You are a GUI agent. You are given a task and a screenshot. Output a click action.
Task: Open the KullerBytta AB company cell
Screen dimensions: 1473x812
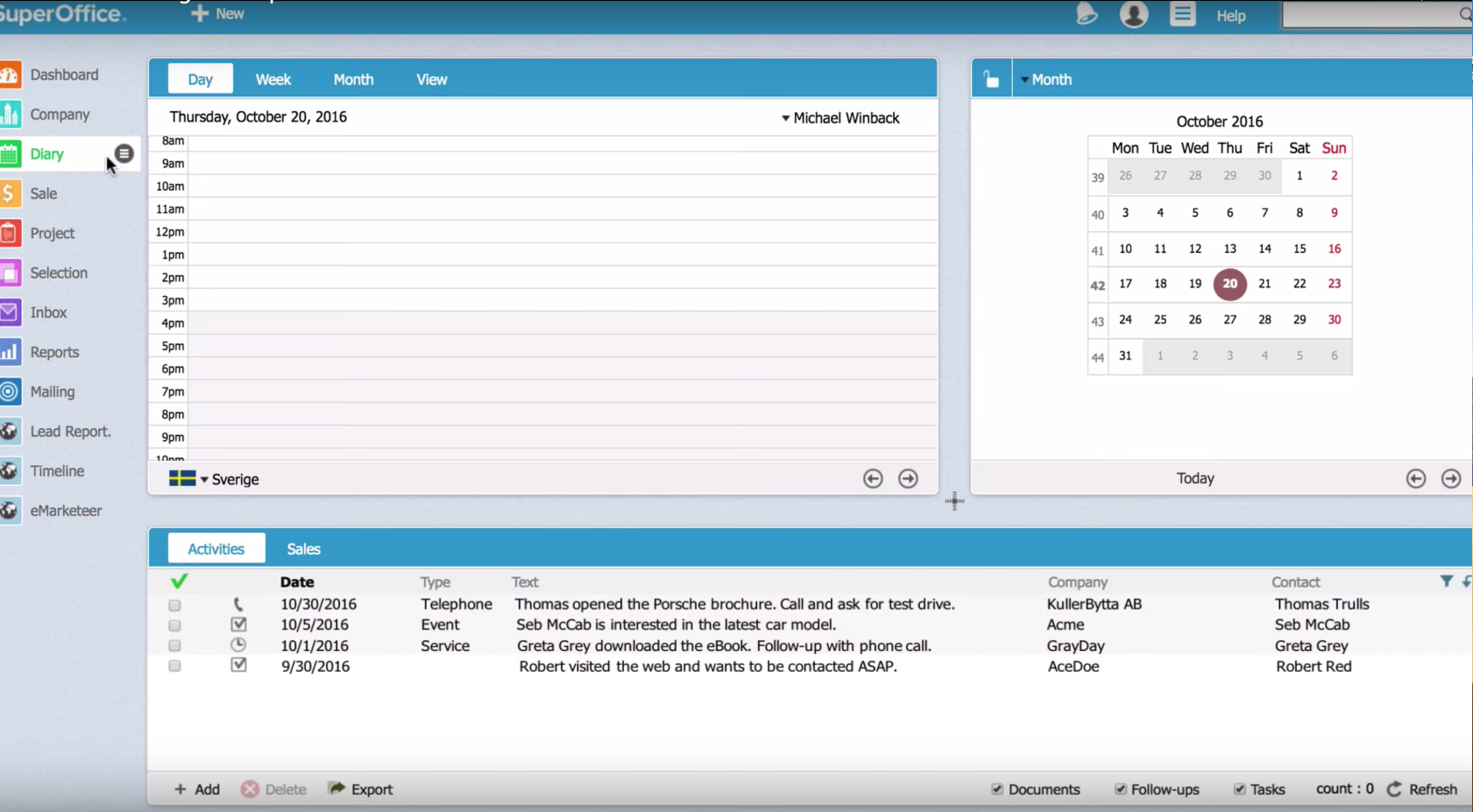pos(1094,604)
